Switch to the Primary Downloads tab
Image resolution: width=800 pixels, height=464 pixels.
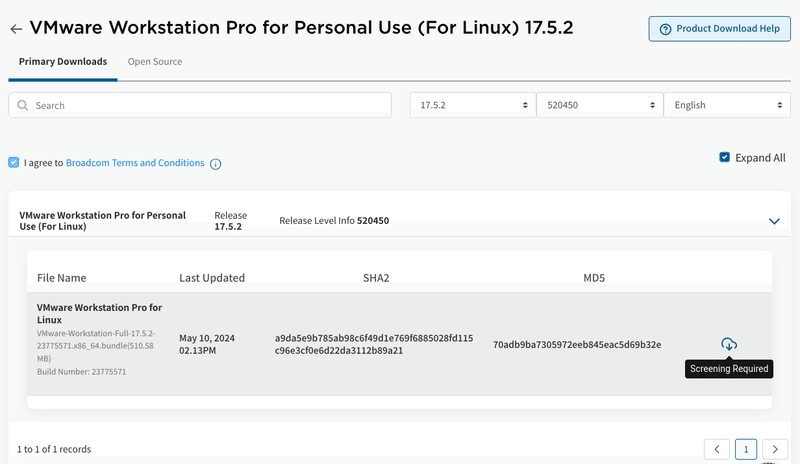(63, 62)
